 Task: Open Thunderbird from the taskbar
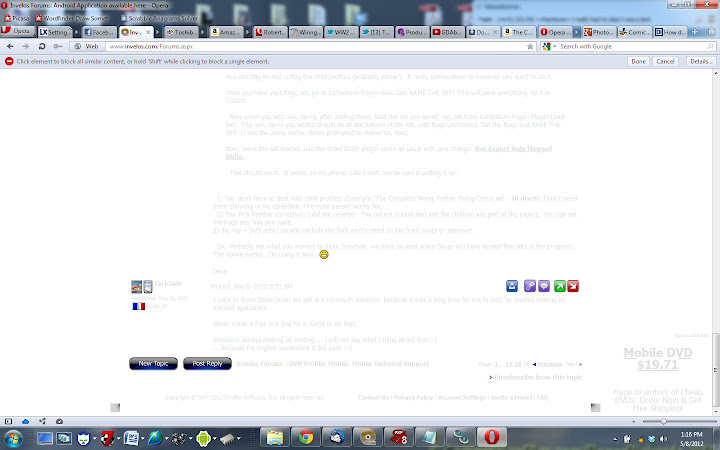pos(337,438)
